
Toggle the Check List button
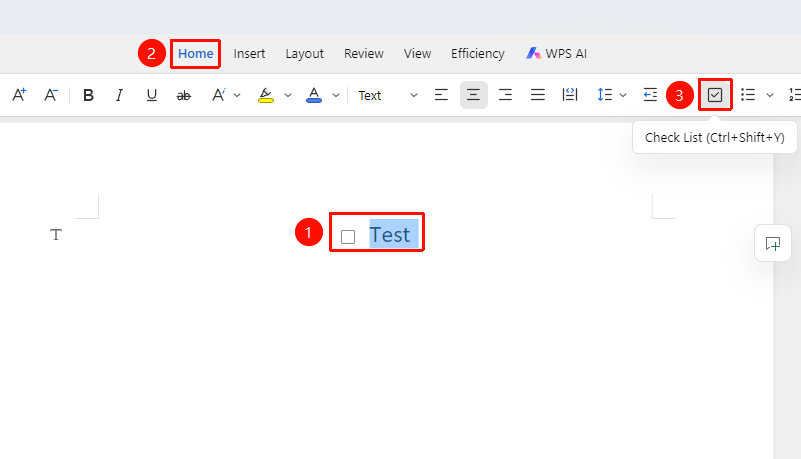pyautogui.click(x=715, y=95)
